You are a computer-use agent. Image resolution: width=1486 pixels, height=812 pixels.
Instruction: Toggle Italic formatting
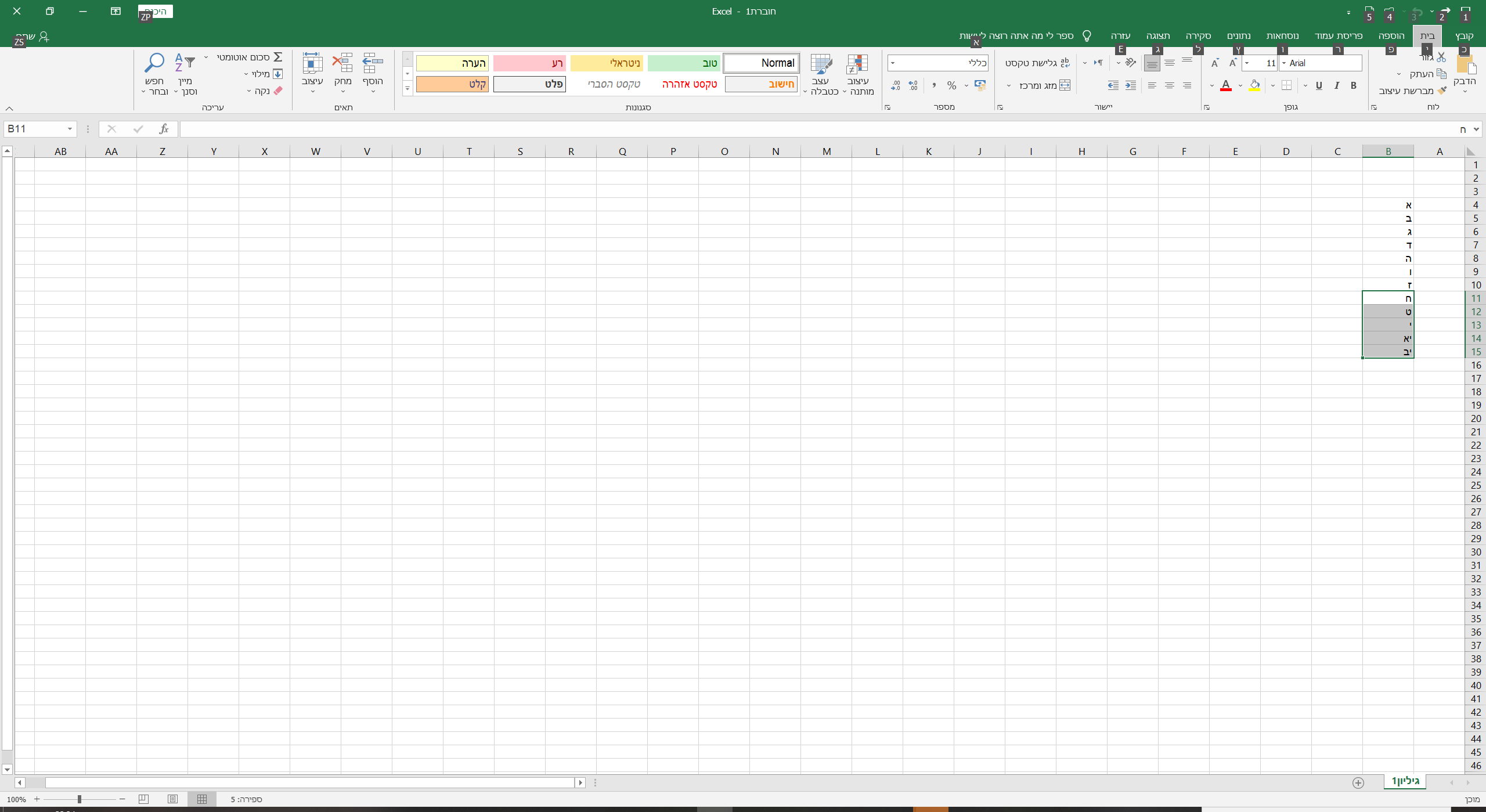(x=1337, y=85)
